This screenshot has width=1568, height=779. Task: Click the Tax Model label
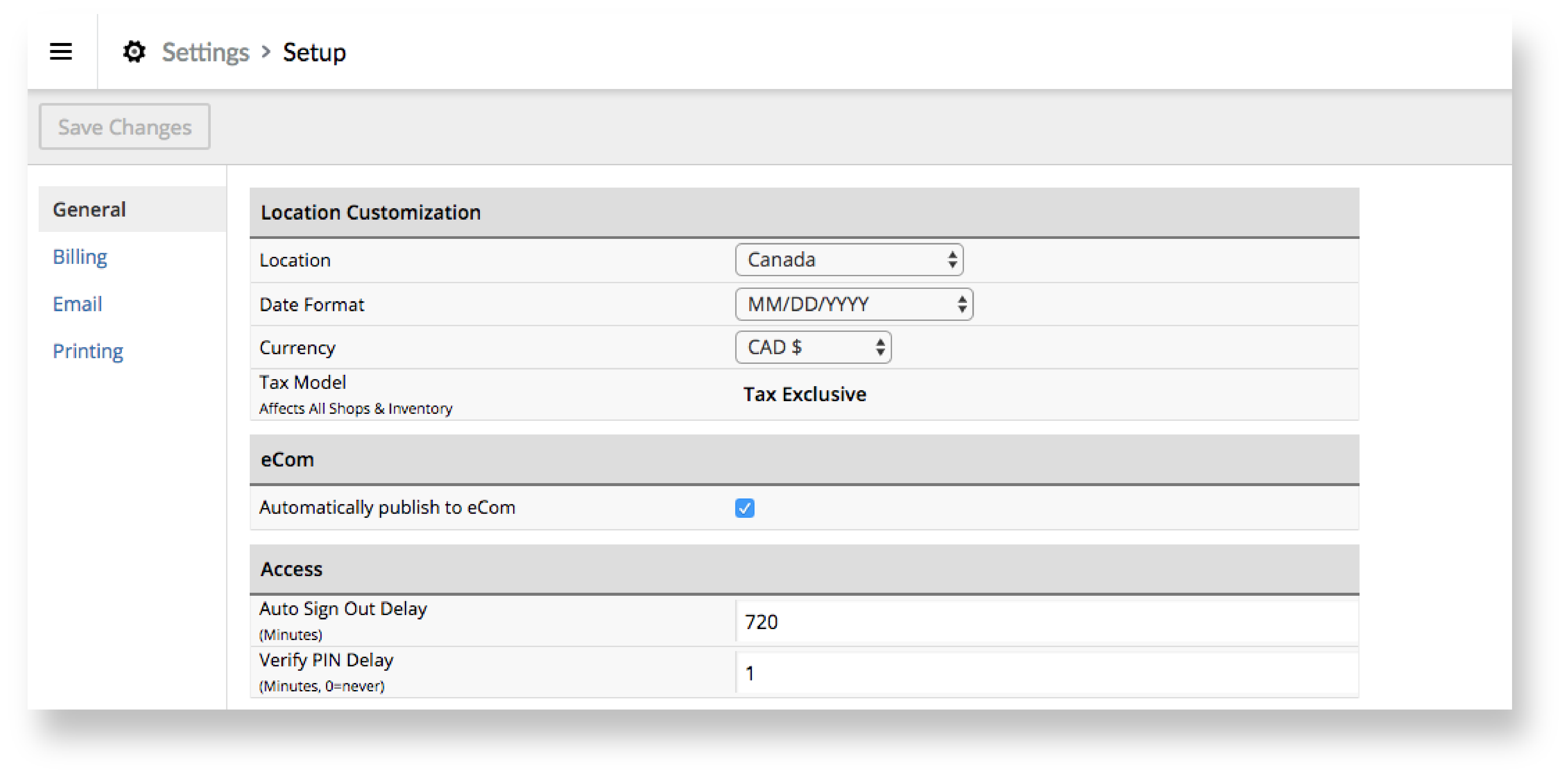pos(303,382)
